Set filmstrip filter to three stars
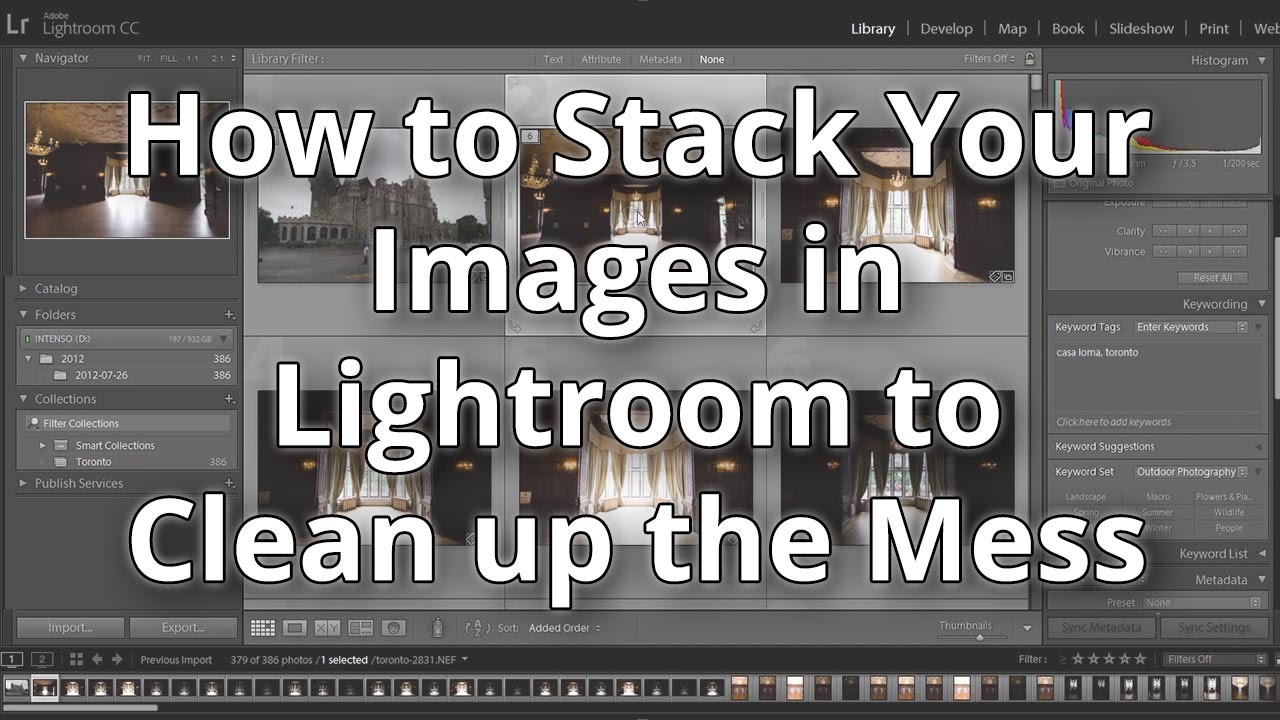This screenshot has width=1280, height=720. pyautogui.click(x=1108, y=659)
